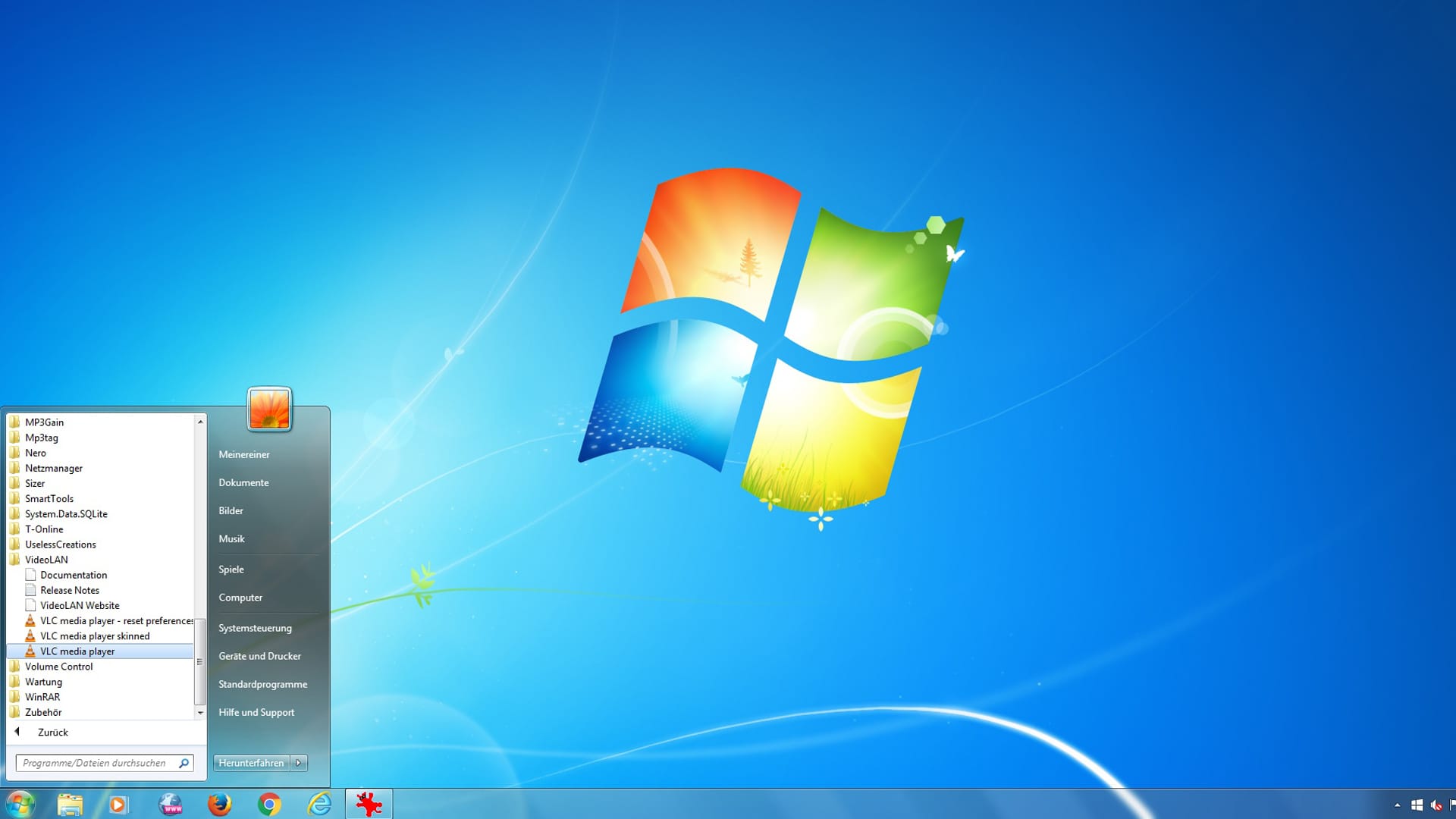Image resolution: width=1456 pixels, height=819 pixels.
Task: Click the Zurück back arrow icon
Action: (x=17, y=732)
